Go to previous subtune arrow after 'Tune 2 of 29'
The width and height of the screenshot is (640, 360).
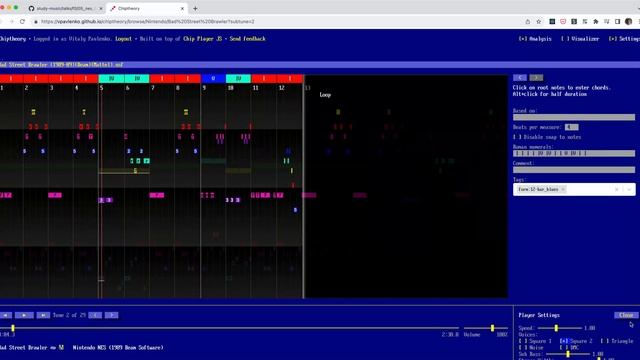[x=95, y=315]
